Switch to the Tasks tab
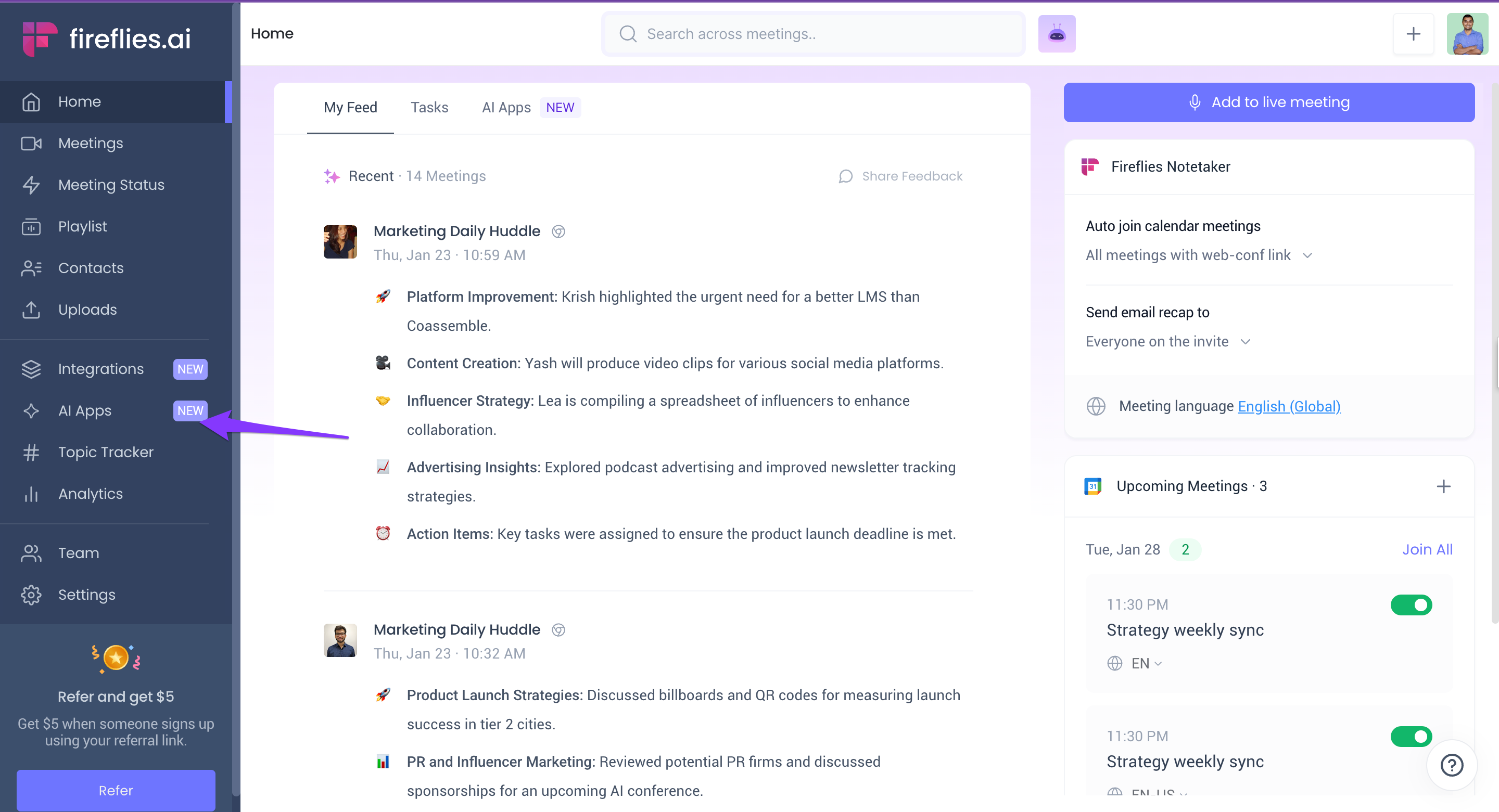 429,108
